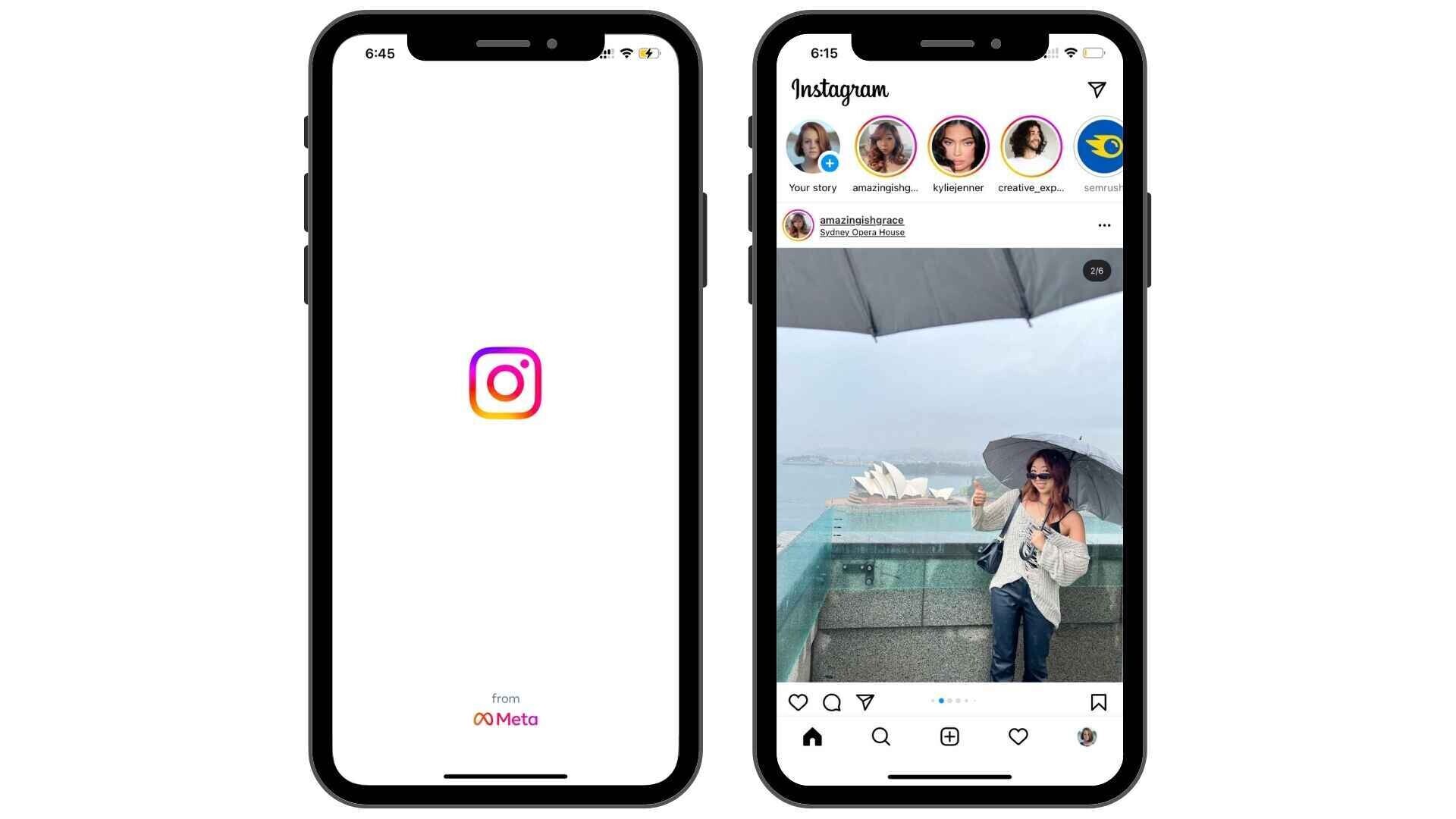Tap amazingishgrace profile username link
The width and height of the screenshot is (1456, 819).
coord(861,219)
